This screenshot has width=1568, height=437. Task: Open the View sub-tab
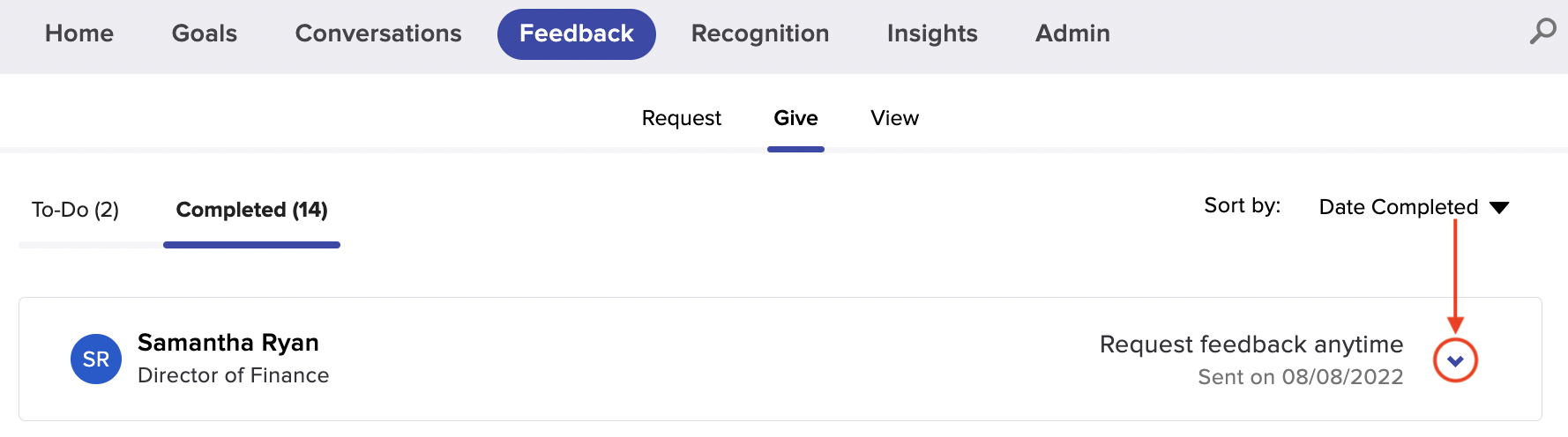point(894,118)
